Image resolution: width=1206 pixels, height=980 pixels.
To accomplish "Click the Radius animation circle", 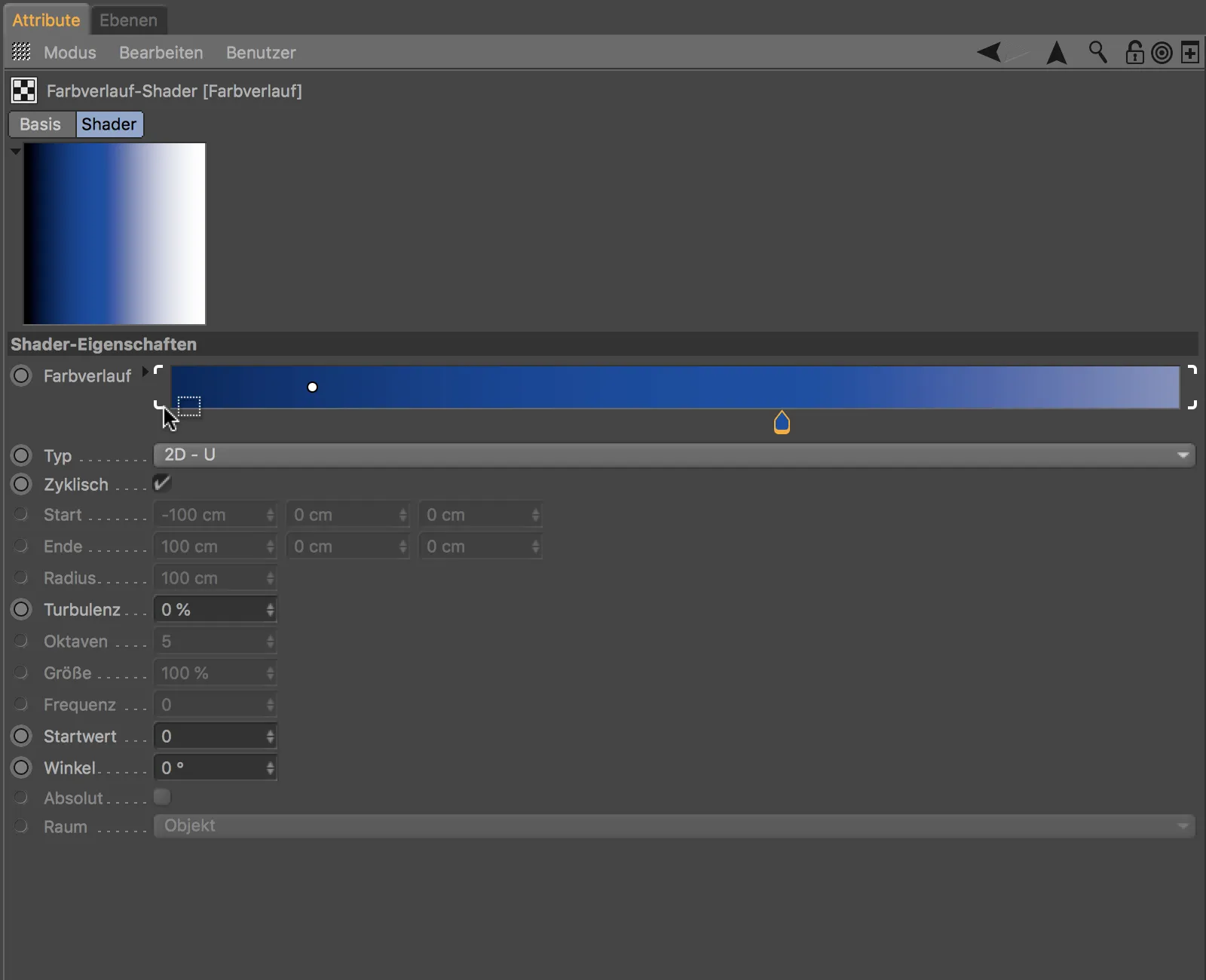I will click(x=21, y=577).
